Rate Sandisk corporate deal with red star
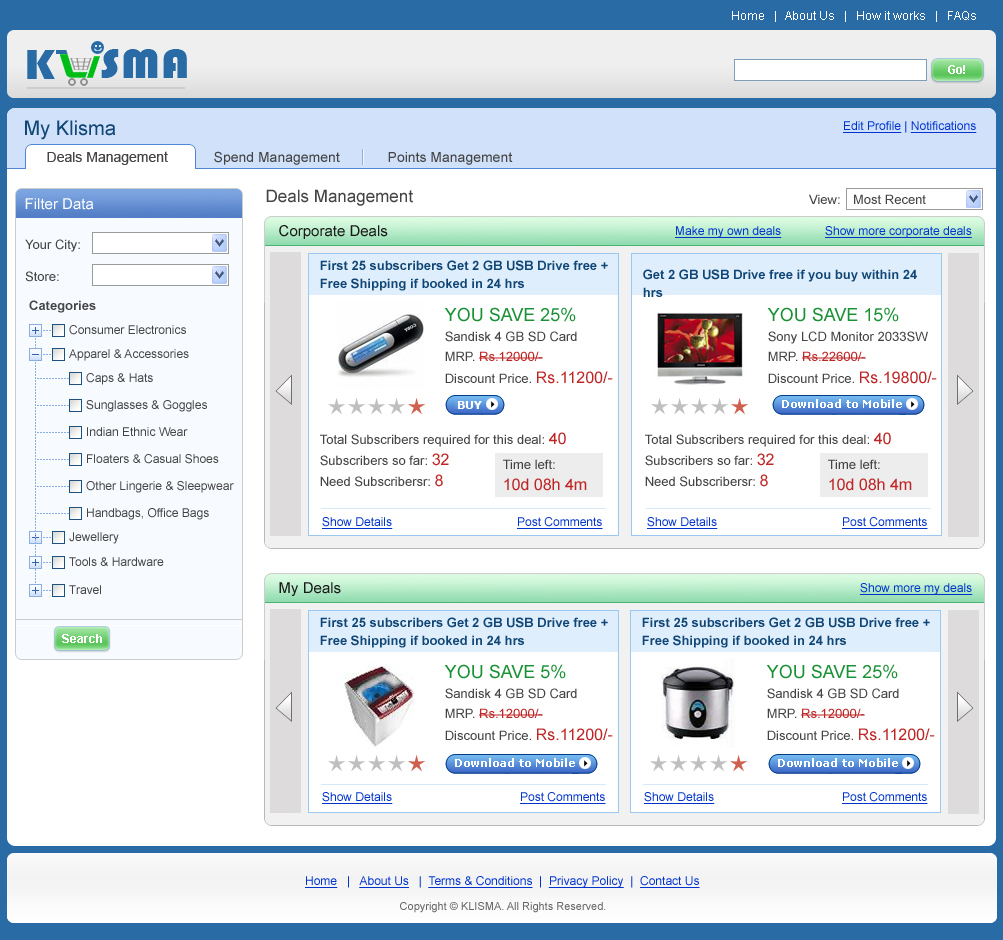Screen dimensions: 1003x940 pyautogui.click(x=416, y=406)
